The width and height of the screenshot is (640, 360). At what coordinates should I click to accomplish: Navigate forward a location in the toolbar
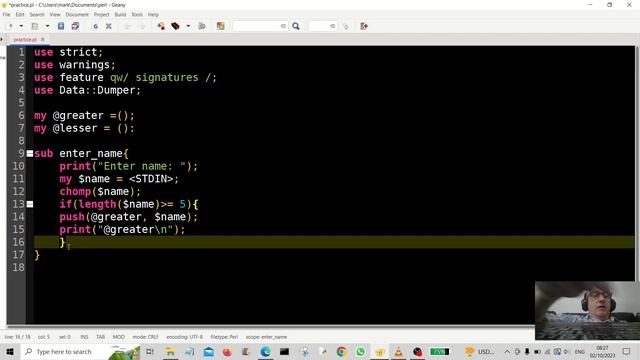[142, 26]
